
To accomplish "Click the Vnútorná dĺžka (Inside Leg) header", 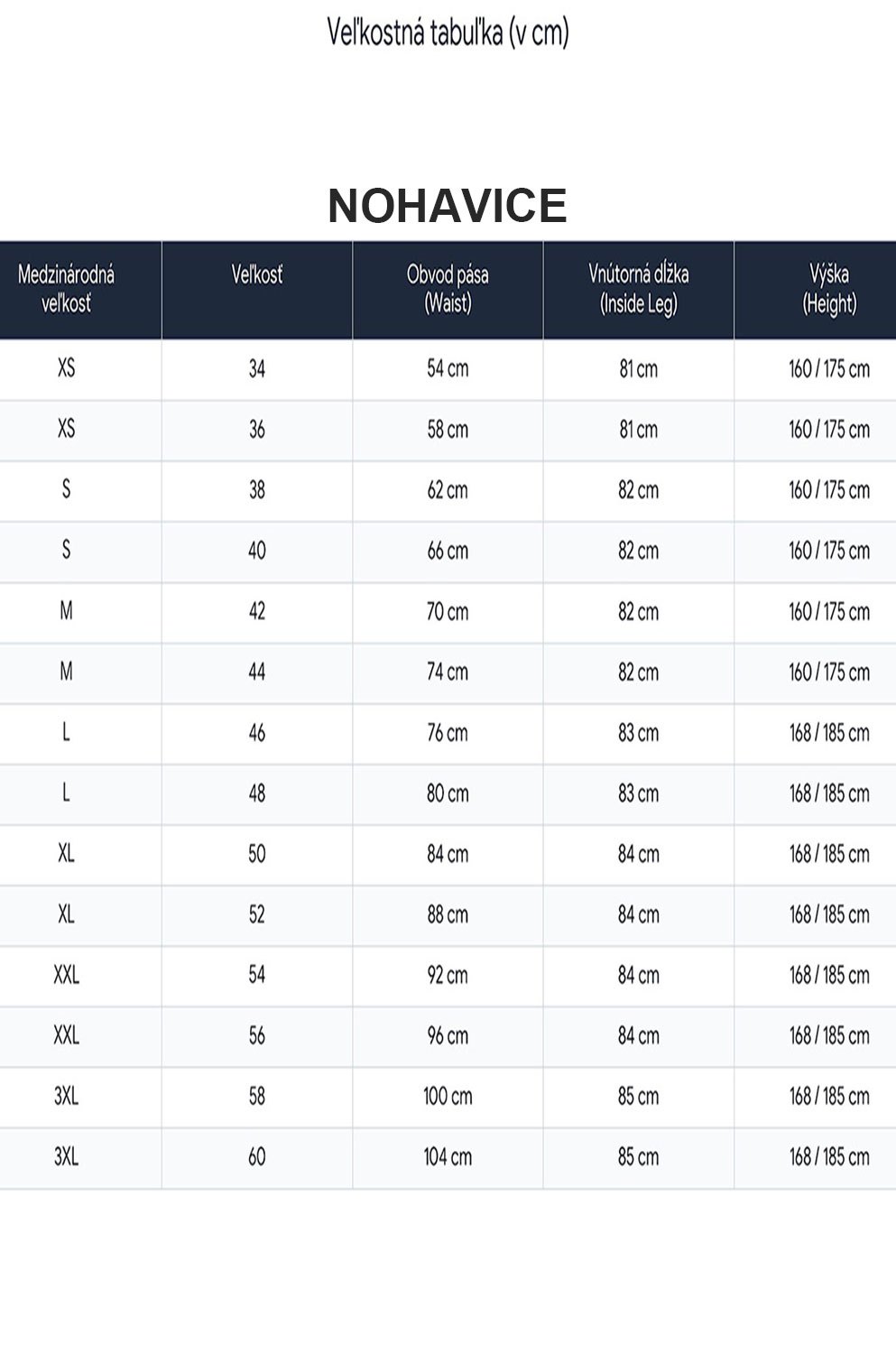I will (639, 290).
